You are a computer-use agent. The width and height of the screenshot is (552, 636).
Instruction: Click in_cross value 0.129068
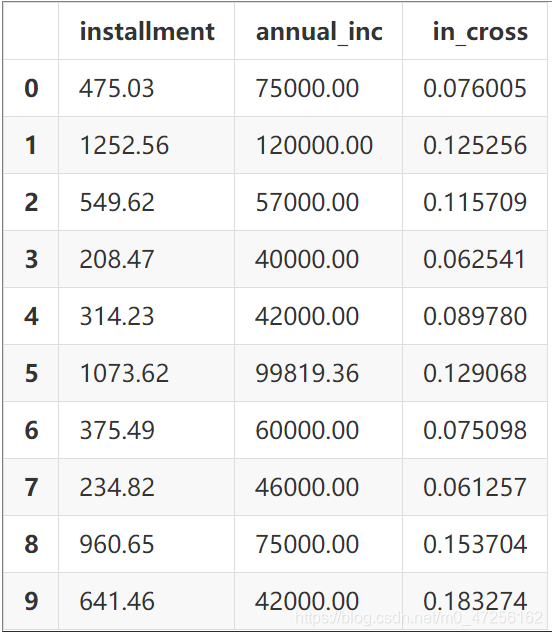[x=475, y=373]
